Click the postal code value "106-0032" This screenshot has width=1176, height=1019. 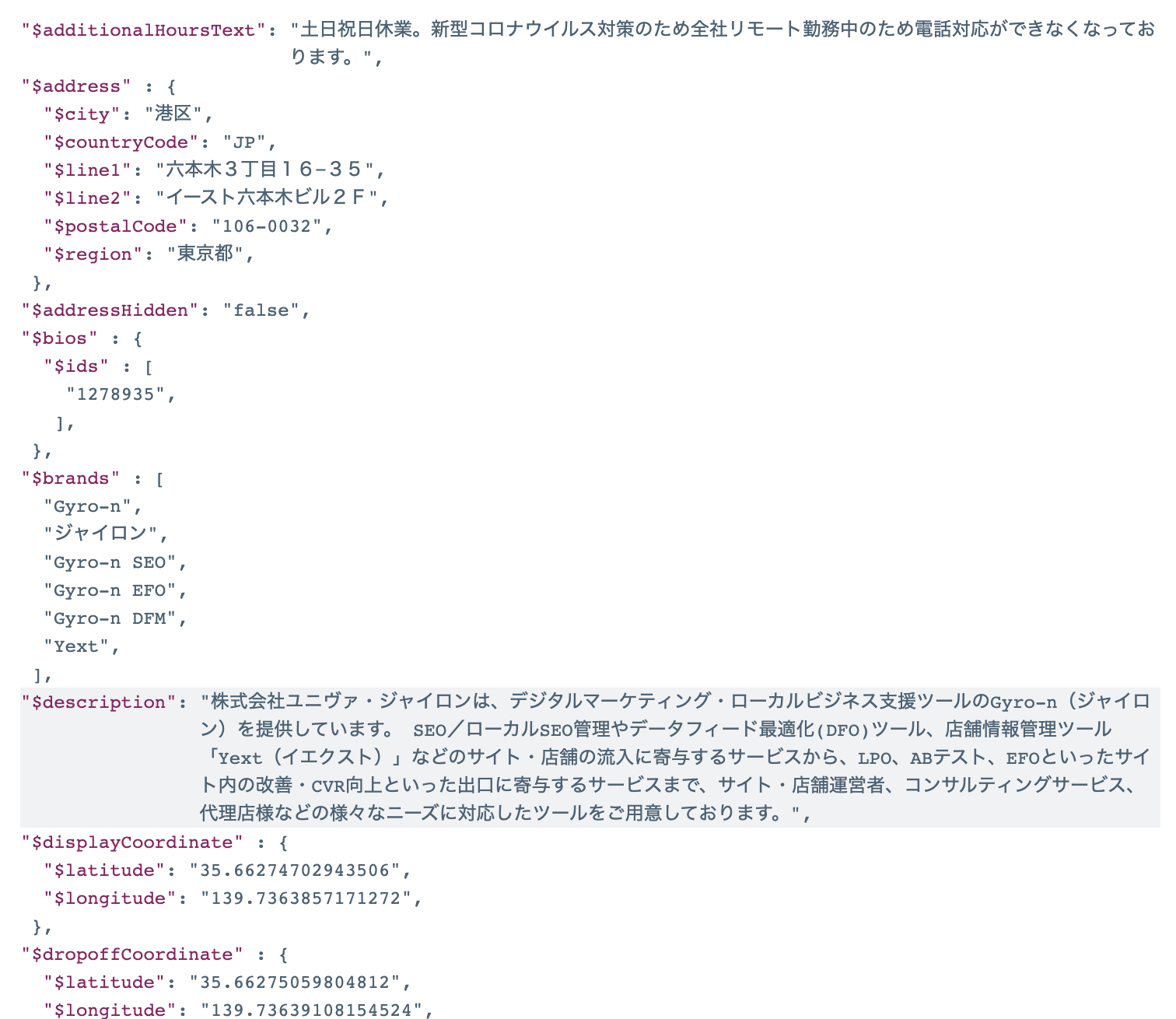tap(267, 226)
